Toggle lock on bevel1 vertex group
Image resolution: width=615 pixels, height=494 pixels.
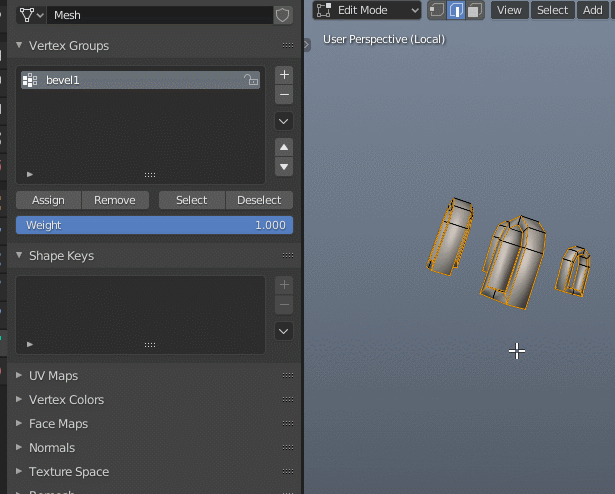coord(251,80)
